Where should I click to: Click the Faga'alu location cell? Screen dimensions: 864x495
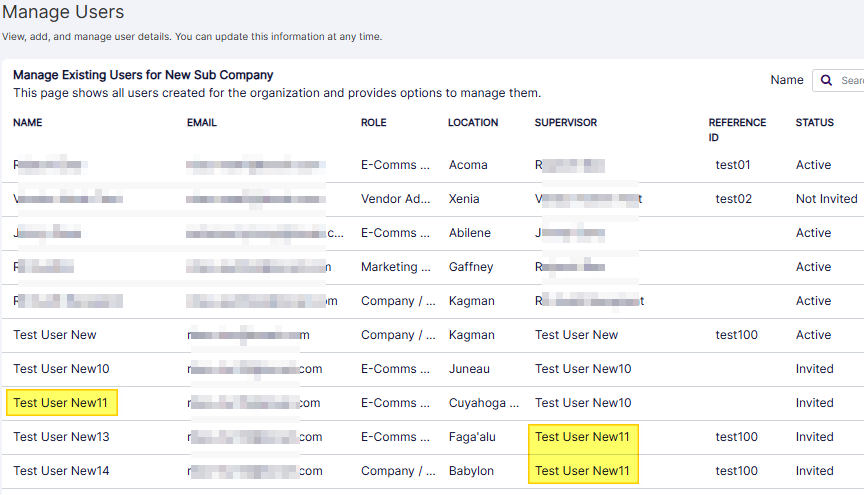point(472,437)
